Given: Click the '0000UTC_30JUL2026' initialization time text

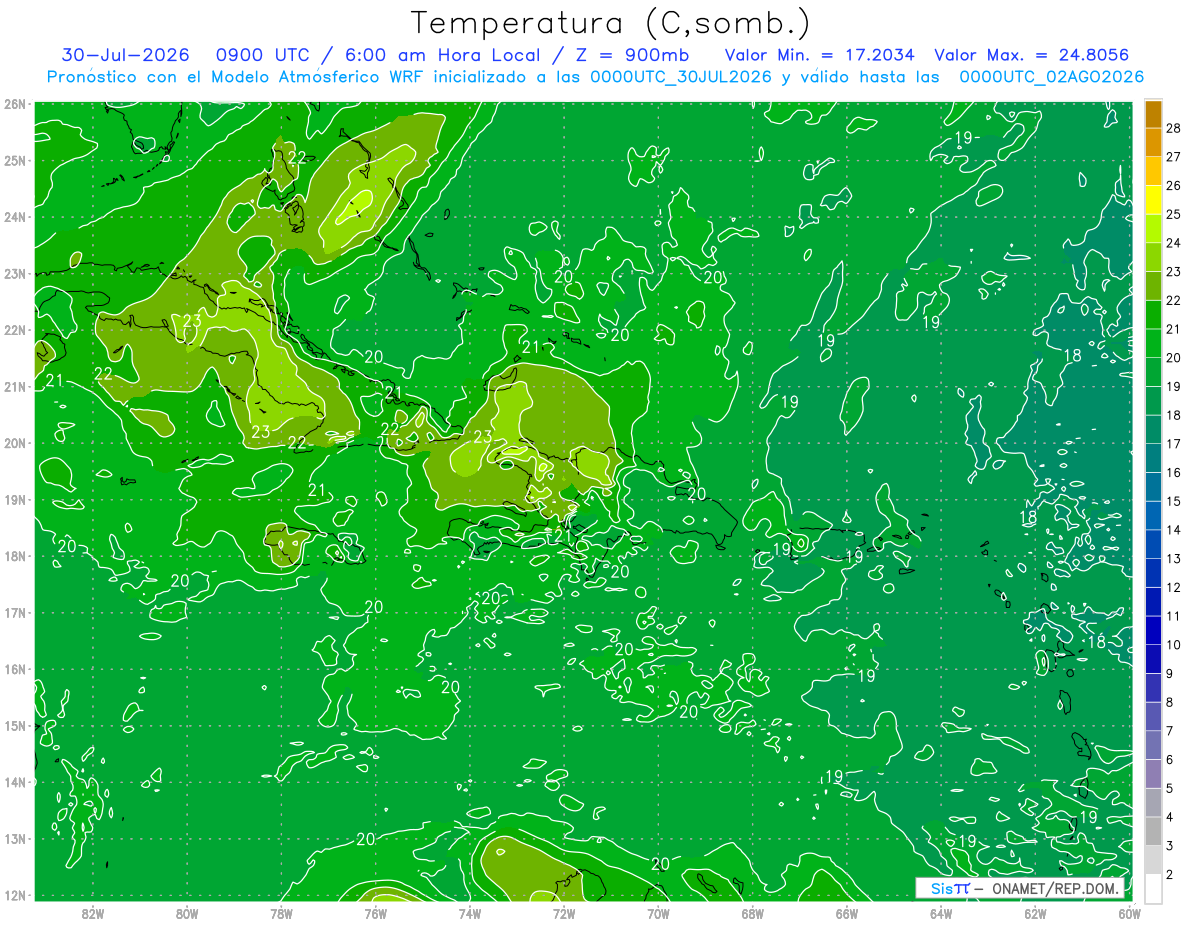Looking at the screenshot, I should coord(681,77).
